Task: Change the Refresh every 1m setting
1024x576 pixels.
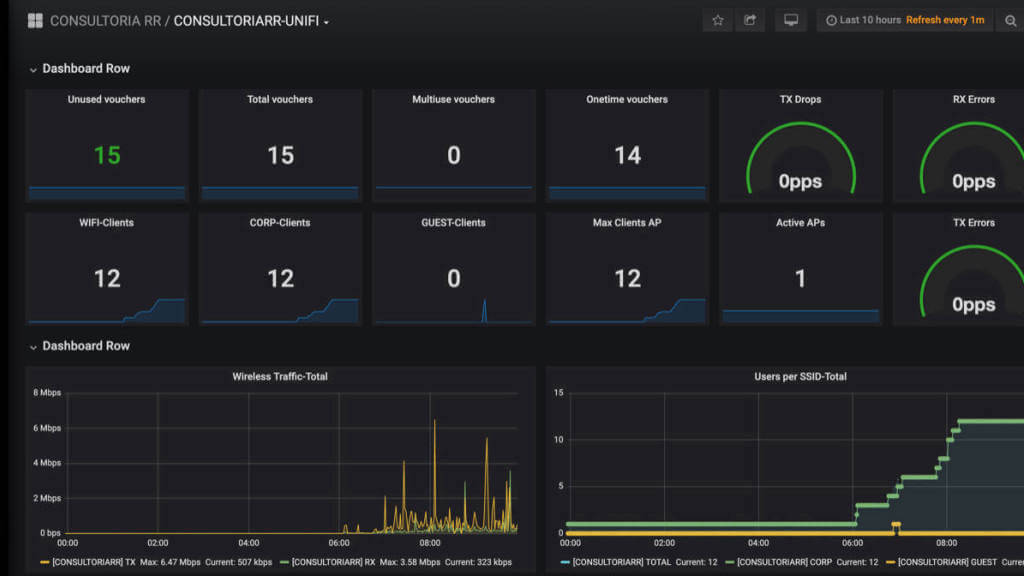Action: [945, 20]
